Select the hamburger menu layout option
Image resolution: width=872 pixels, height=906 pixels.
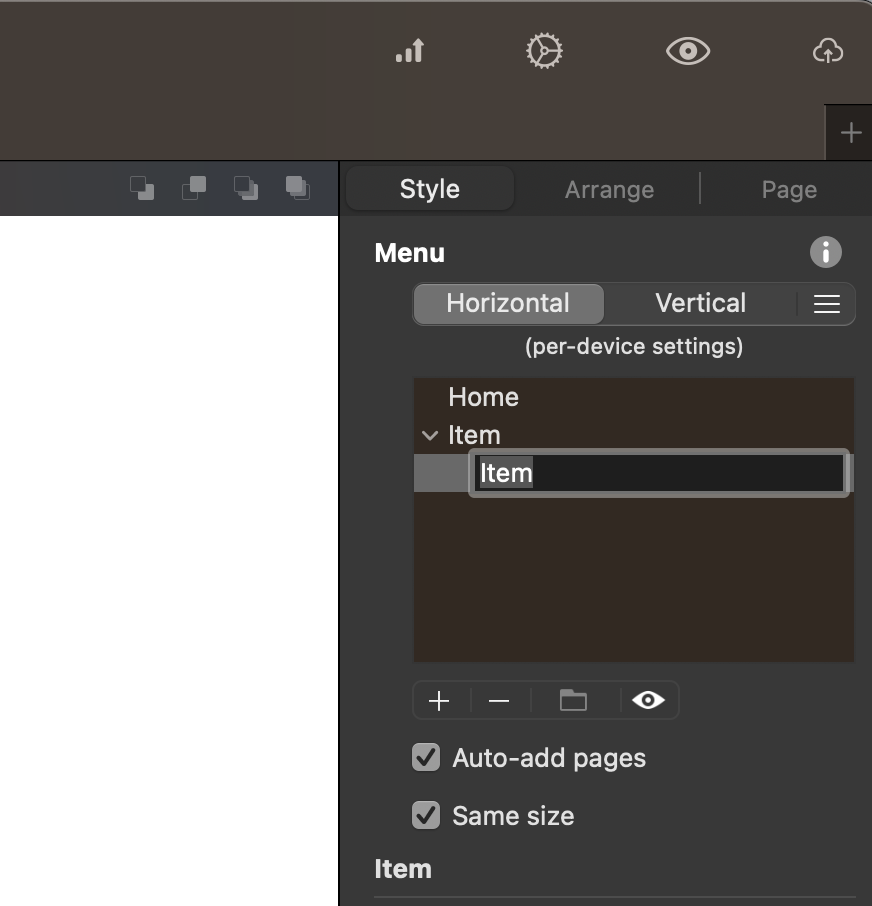point(826,304)
